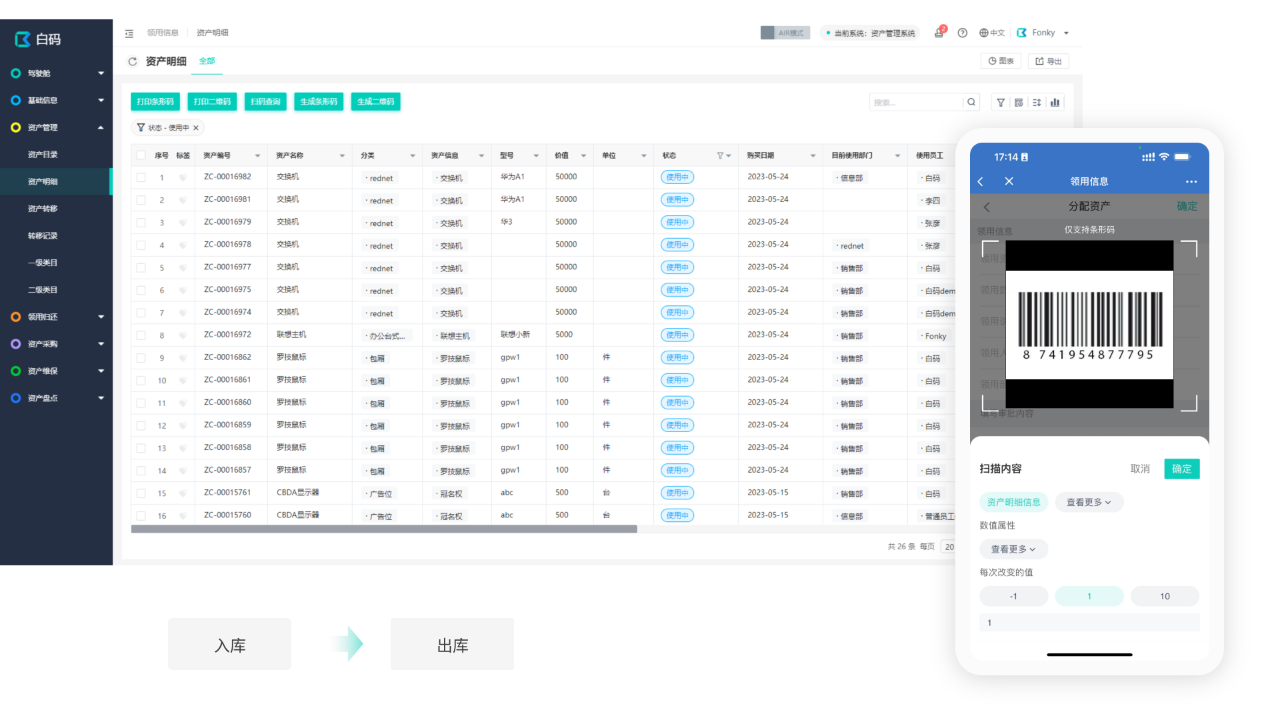The width and height of the screenshot is (1280, 720).
Task: Open the 一级类目 menu item
Action: [x=43, y=262]
